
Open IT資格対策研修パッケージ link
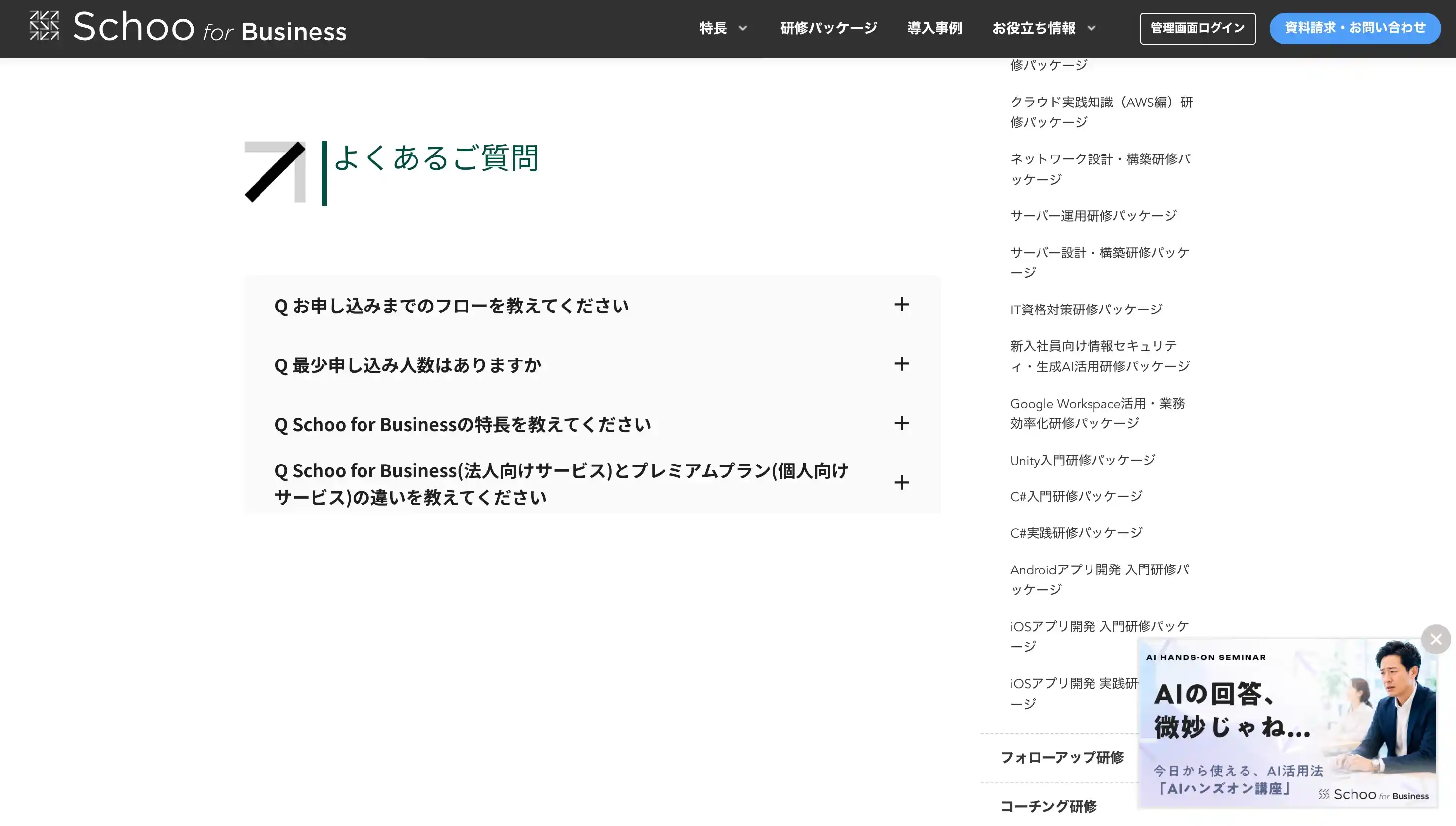click(1086, 309)
